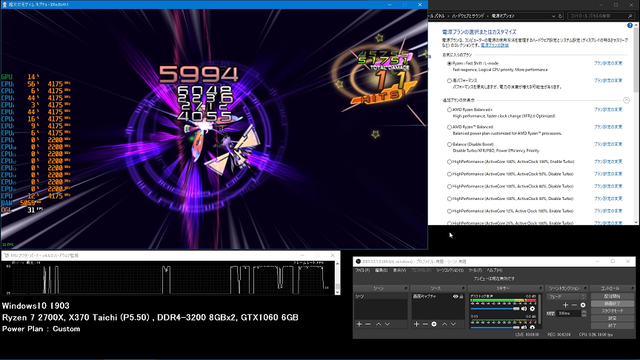The height and width of the screenshot is (360, 640).
Task: Select the second favorite power plan radio
Action: coord(449,81)
